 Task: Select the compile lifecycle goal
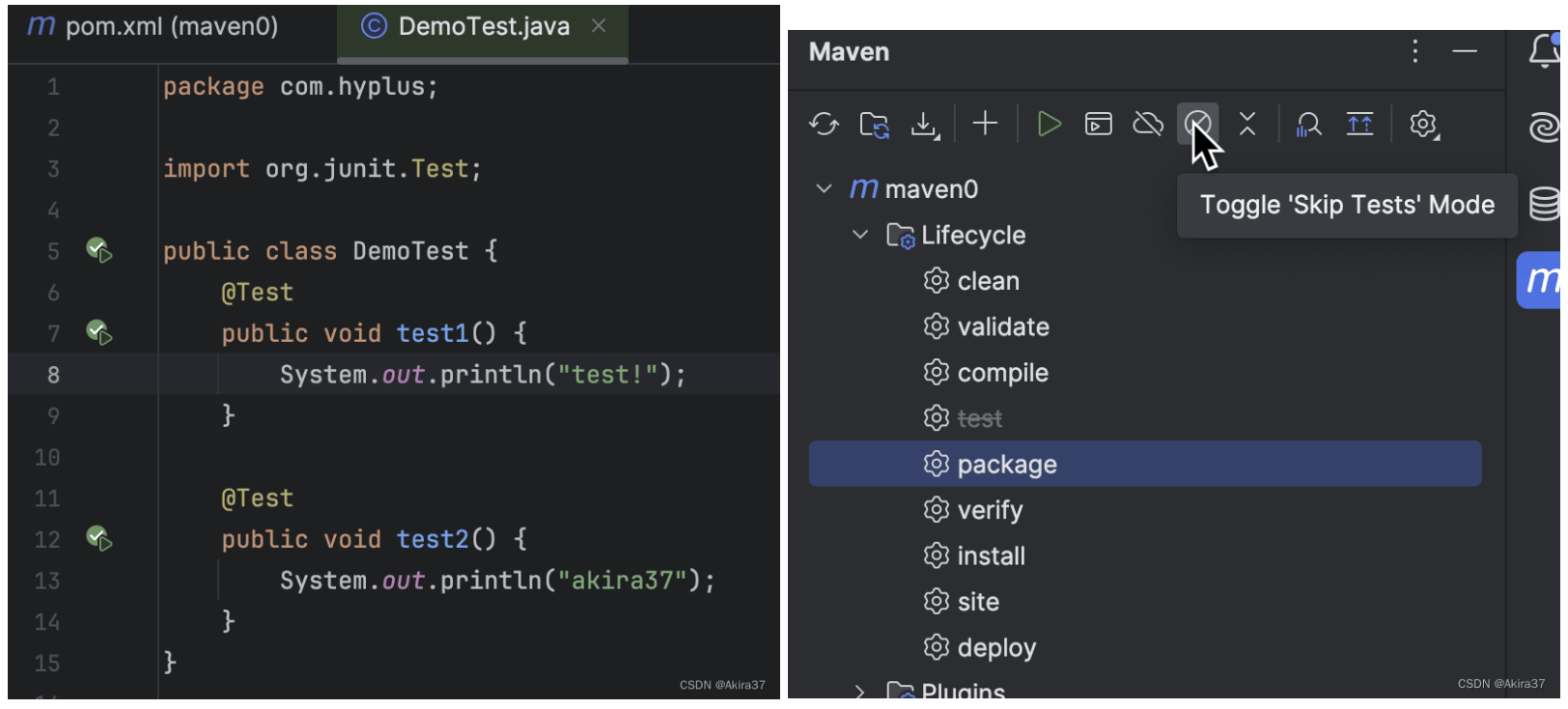click(x=1002, y=373)
